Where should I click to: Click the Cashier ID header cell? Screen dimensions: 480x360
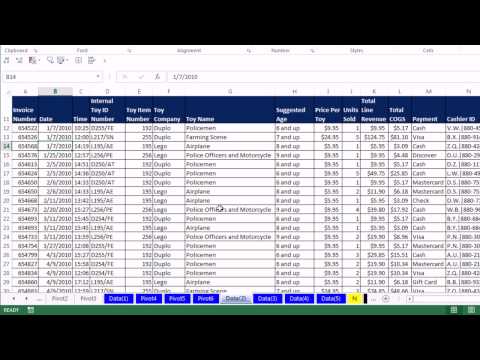coord(463,110)
